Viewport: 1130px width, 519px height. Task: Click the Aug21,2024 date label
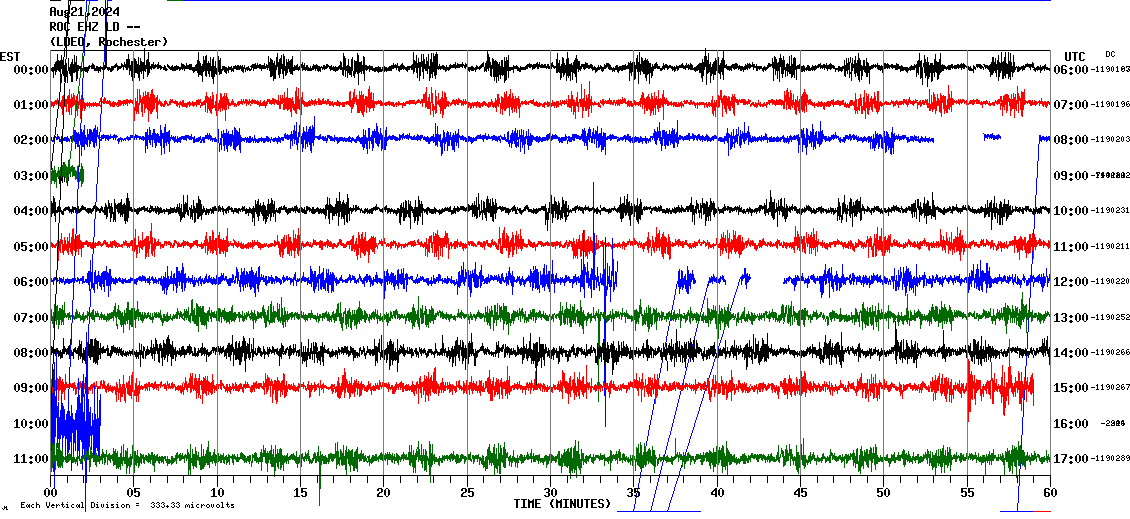(84, 11)
